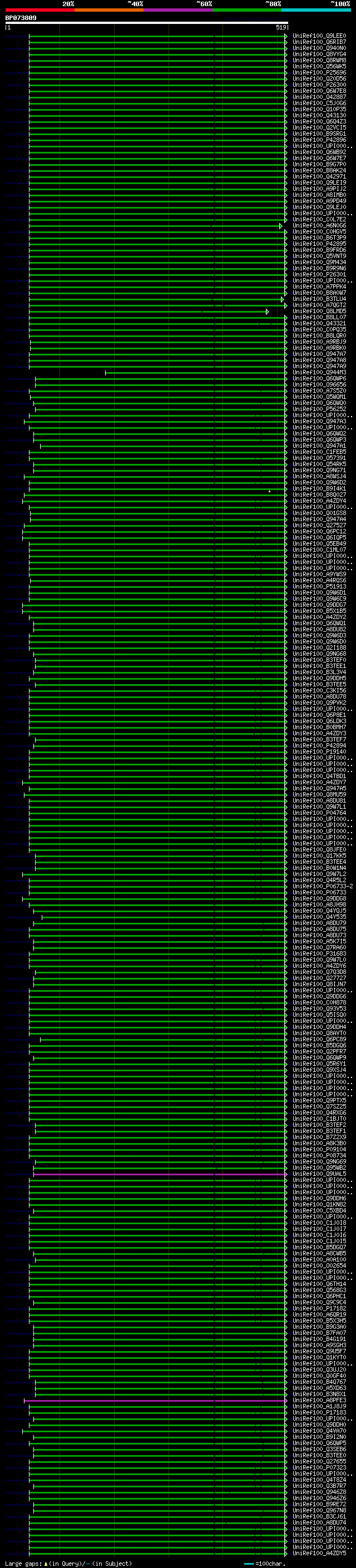Image resolution: width=356 pixels, height=1568 pixels.
Task: Select hit UniRef100_B3TLU4
Action: [x=319, y=299]
